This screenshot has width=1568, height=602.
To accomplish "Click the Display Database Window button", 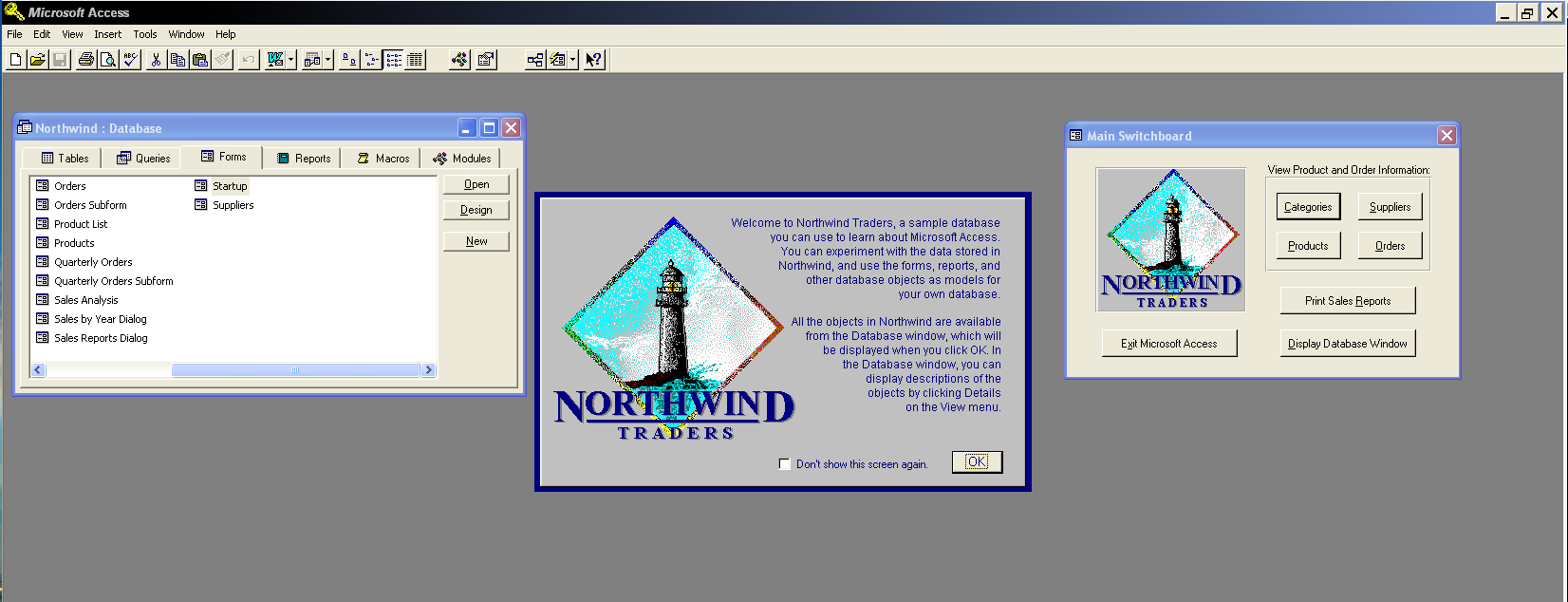I will pos(1348,344).
